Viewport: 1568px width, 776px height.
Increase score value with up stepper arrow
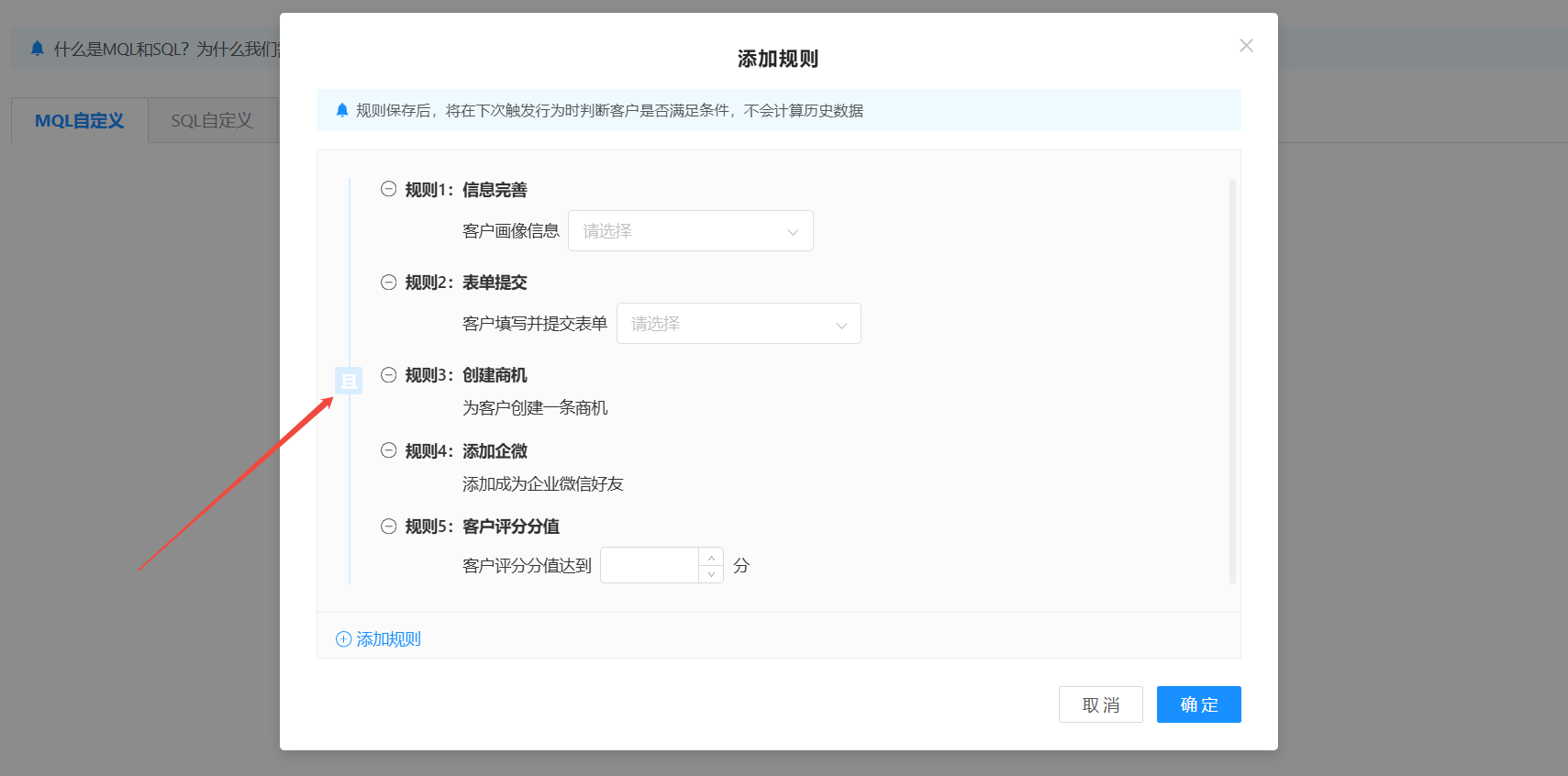pos(711,557)
